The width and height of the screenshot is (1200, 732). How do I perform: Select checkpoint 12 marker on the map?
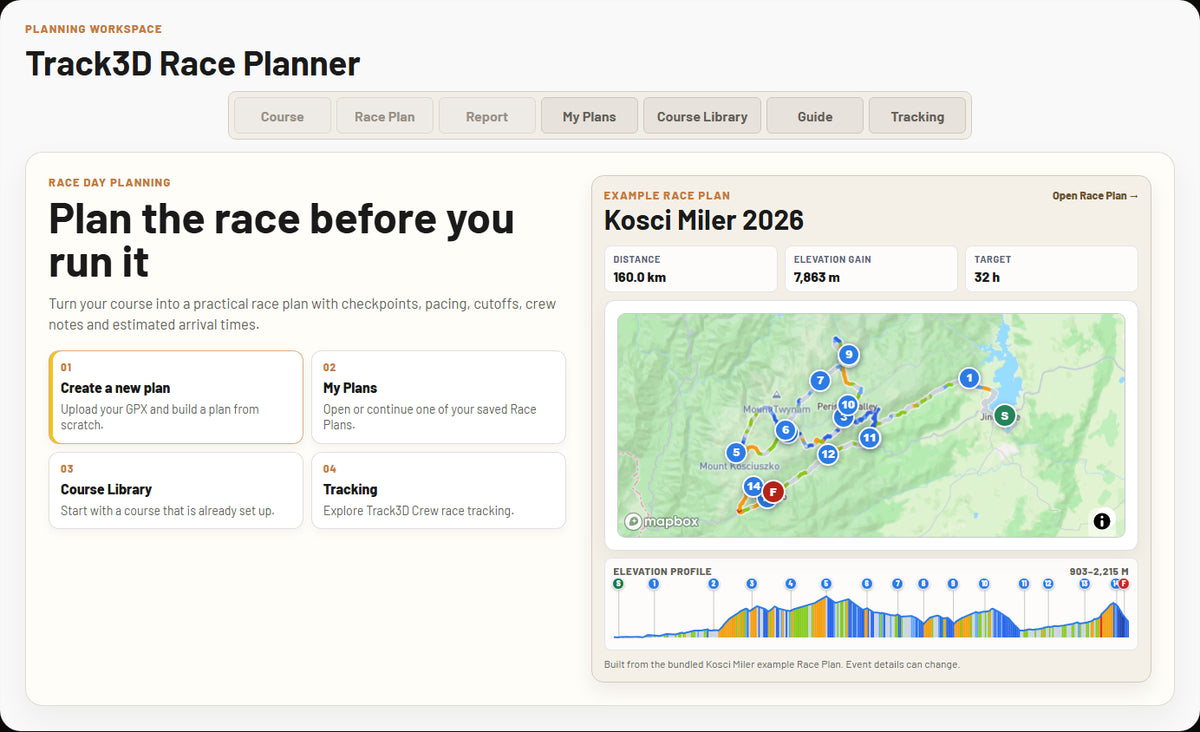[828, 454]
